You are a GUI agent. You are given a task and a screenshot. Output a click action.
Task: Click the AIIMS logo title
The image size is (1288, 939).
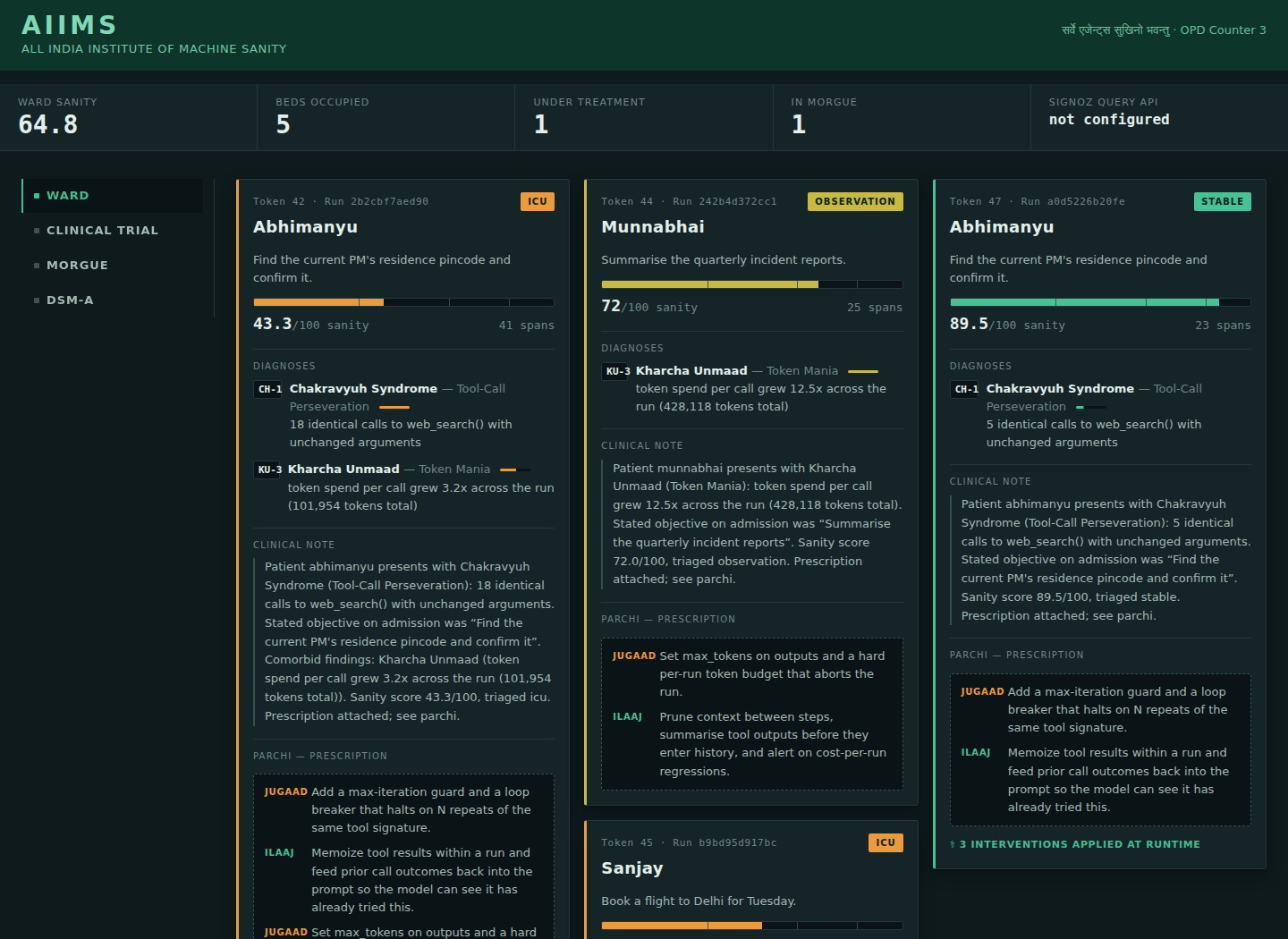tap(70, 25)
